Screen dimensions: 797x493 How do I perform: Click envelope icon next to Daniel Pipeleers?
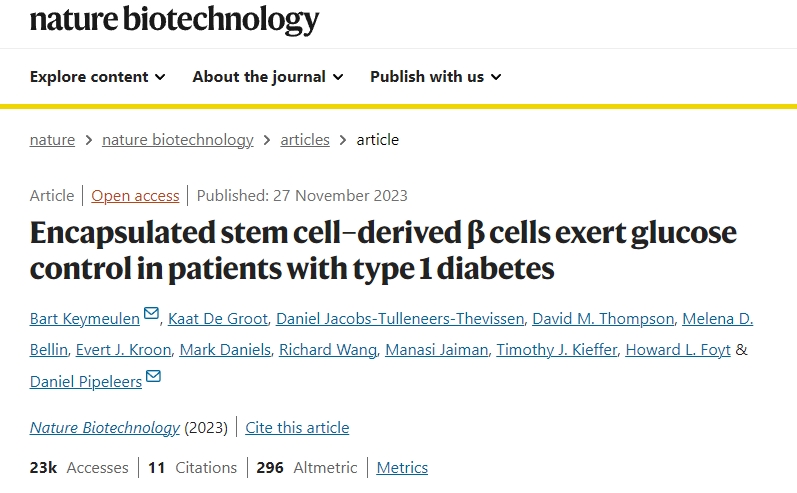tap(153, 376)
